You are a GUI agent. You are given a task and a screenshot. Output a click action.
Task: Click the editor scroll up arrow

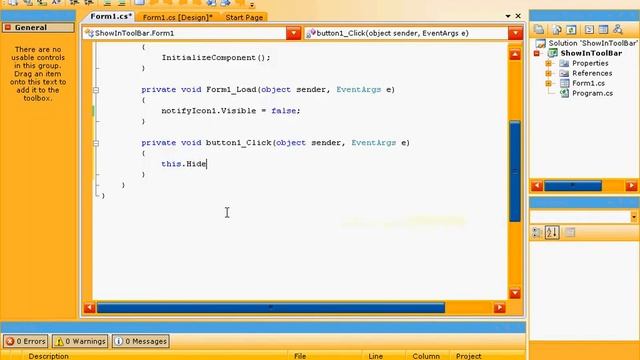tap(515, 54)
